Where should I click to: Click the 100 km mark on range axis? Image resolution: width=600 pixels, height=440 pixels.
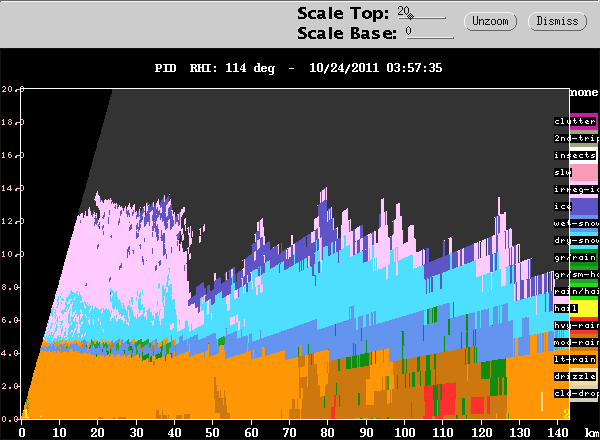pos(404,432)
